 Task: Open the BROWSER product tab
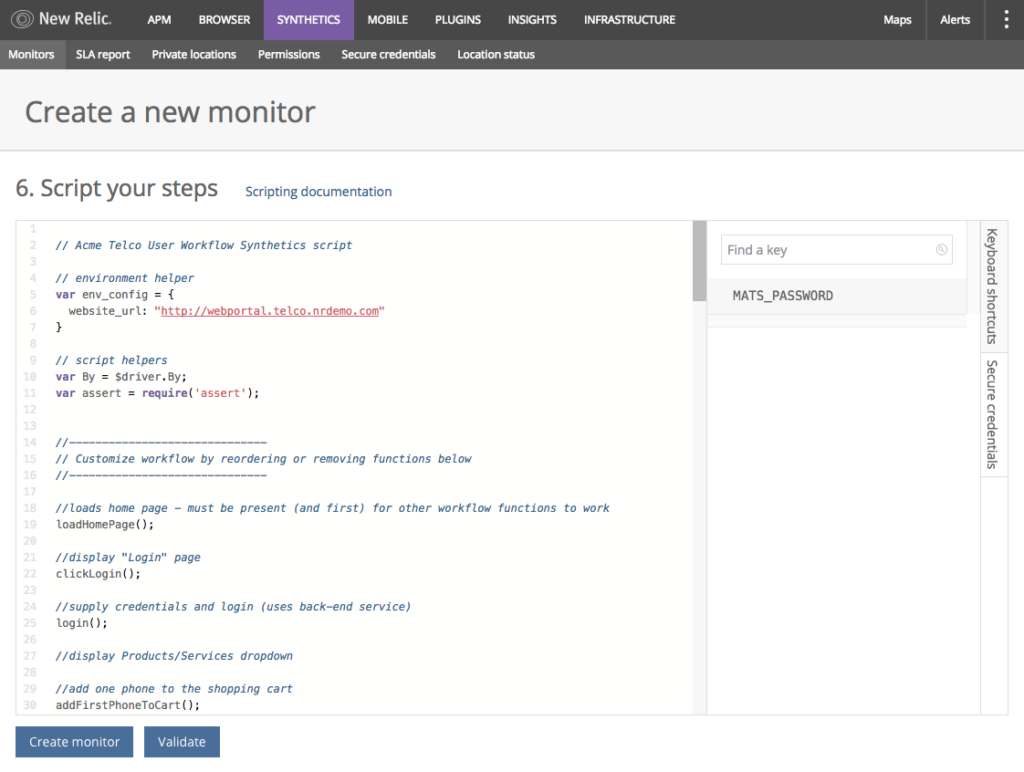pos(224,20)
